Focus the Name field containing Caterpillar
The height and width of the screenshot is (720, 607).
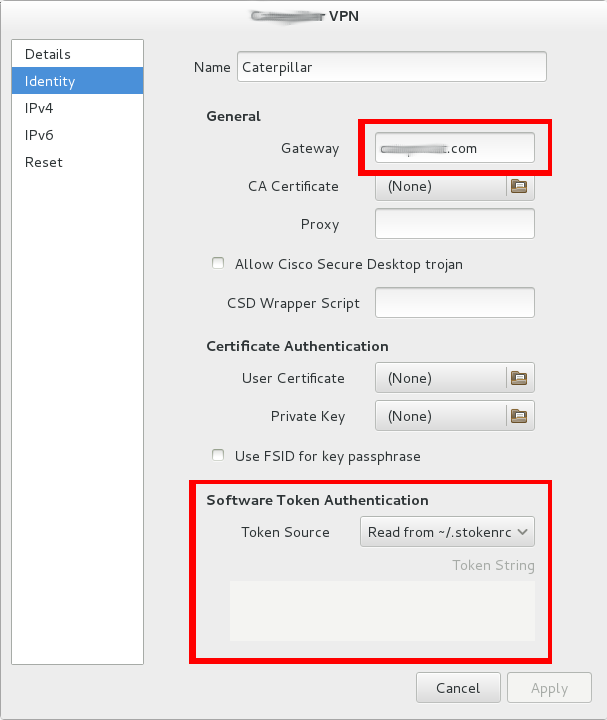coord(392,67)
